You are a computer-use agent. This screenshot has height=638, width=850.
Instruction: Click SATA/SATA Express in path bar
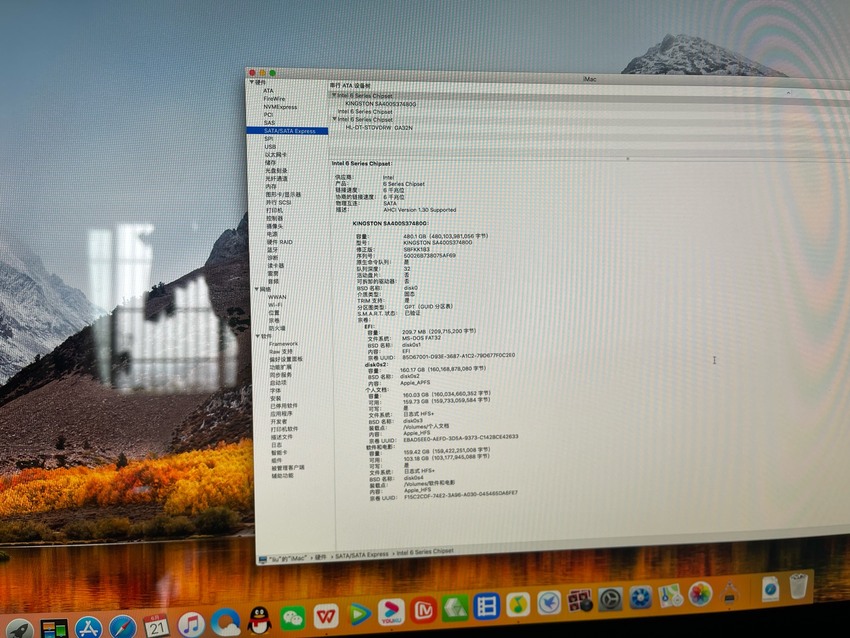pyautogui.click(x=362, y=555)
